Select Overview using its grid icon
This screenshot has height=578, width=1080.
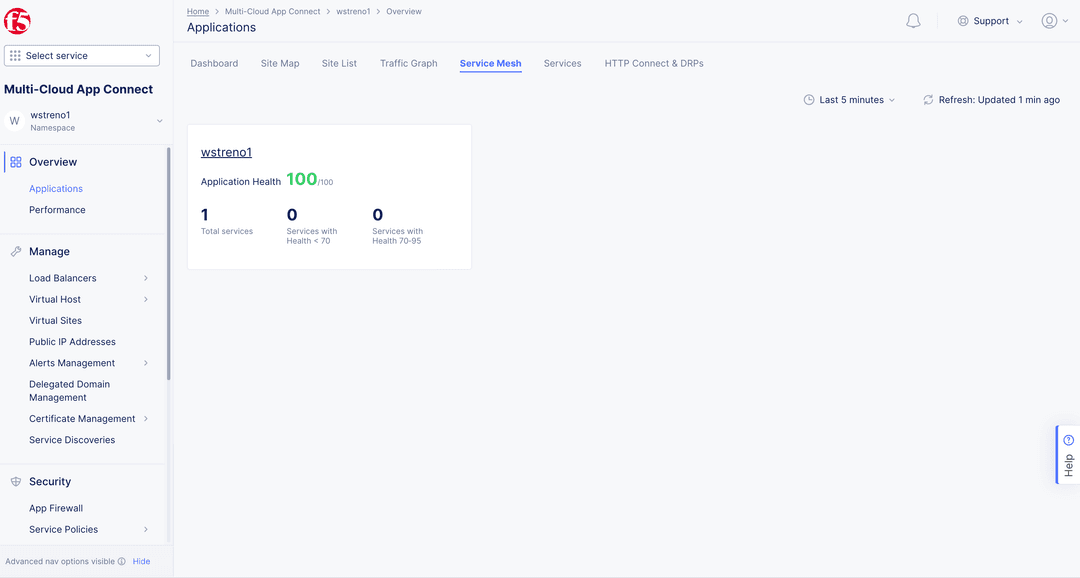14,161
